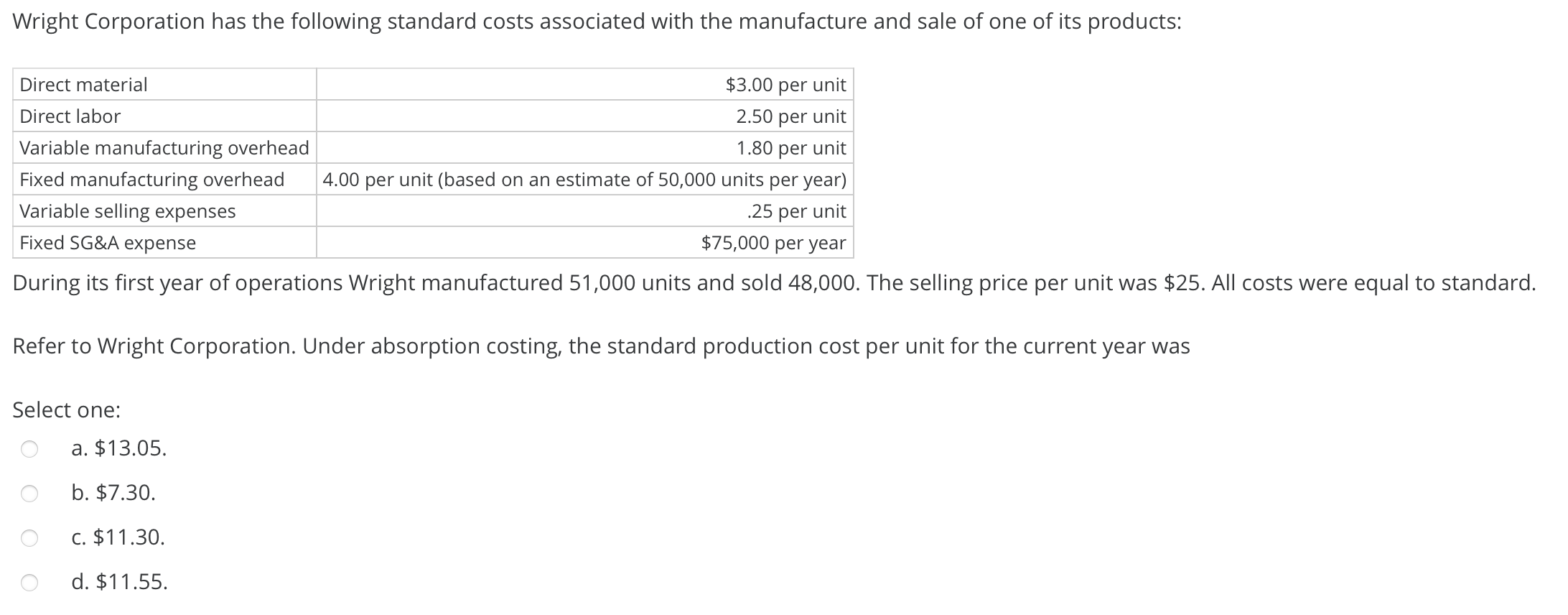
Task: Click the 'Variable selling expenses' cell
Action: pos(128,211)
